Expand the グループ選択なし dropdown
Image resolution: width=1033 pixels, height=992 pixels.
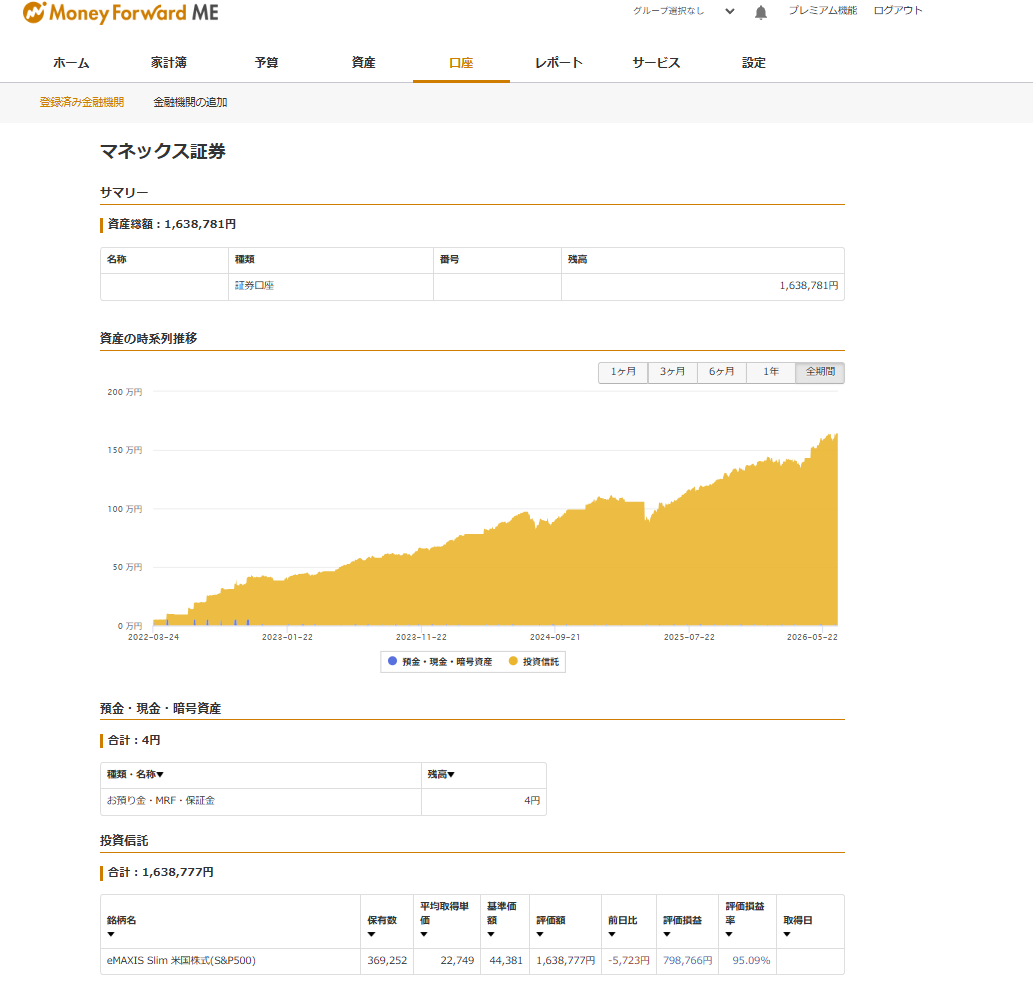(x=683, y=11)
